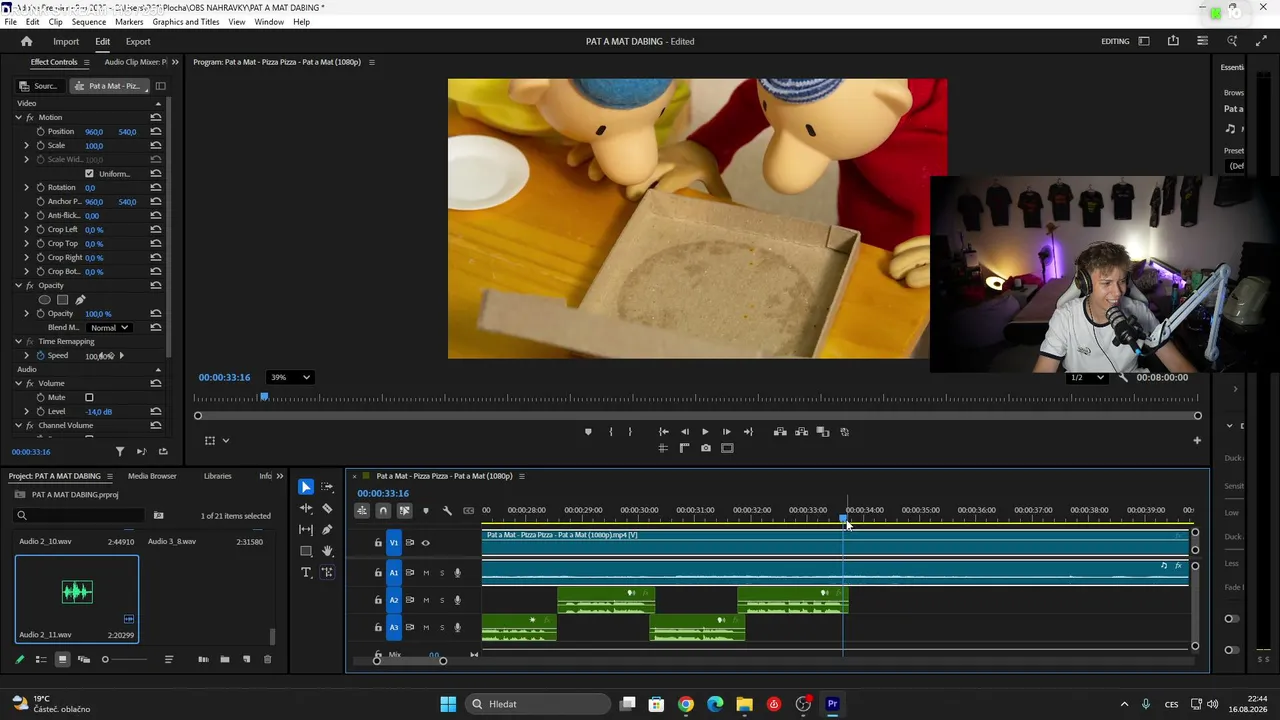Open timeline display settings wrench
The height and width of the screenshot is (720, 1280).
click(x=447, y=511)
